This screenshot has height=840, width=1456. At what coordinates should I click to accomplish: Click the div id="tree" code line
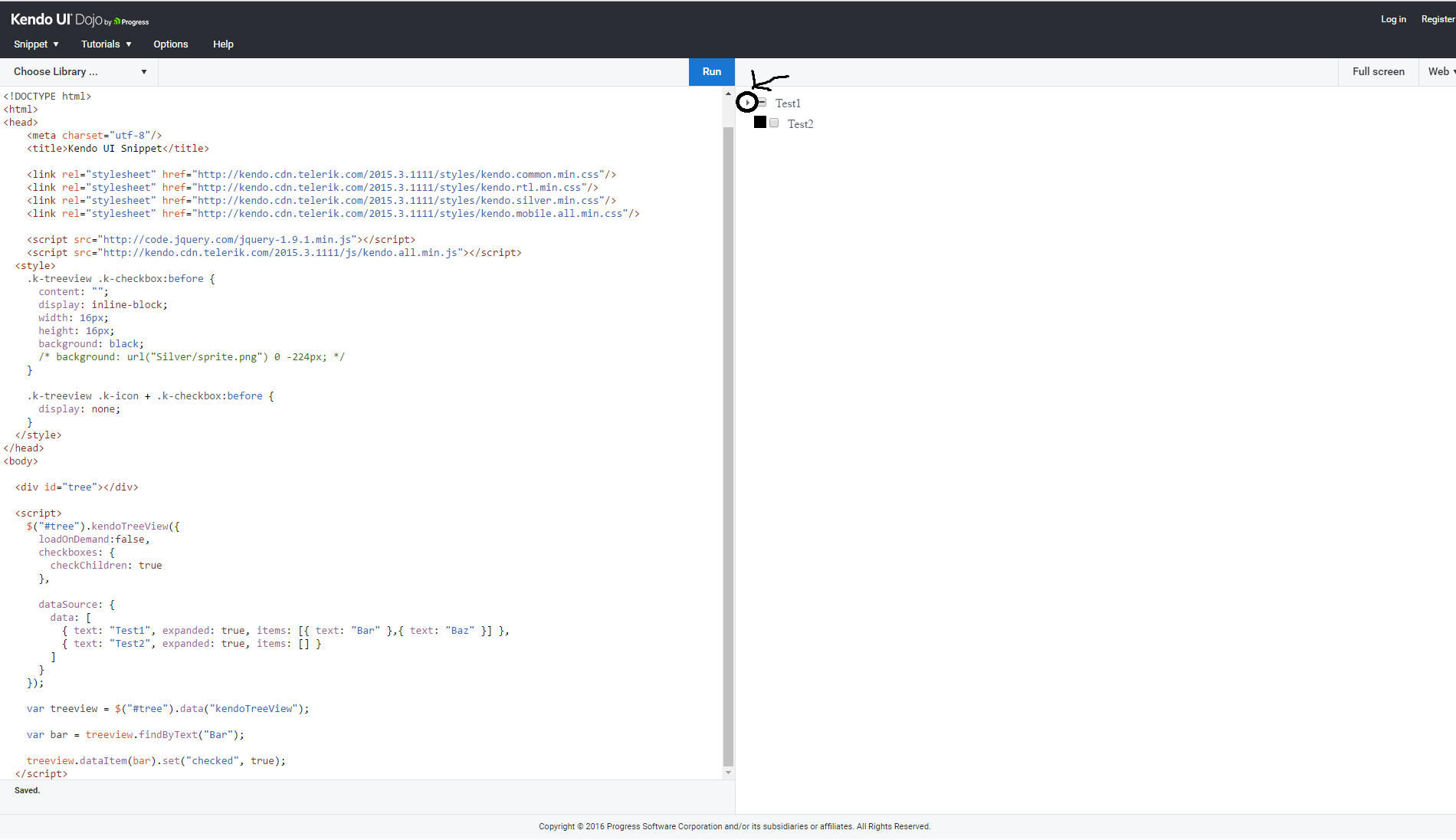click(77, 487)
